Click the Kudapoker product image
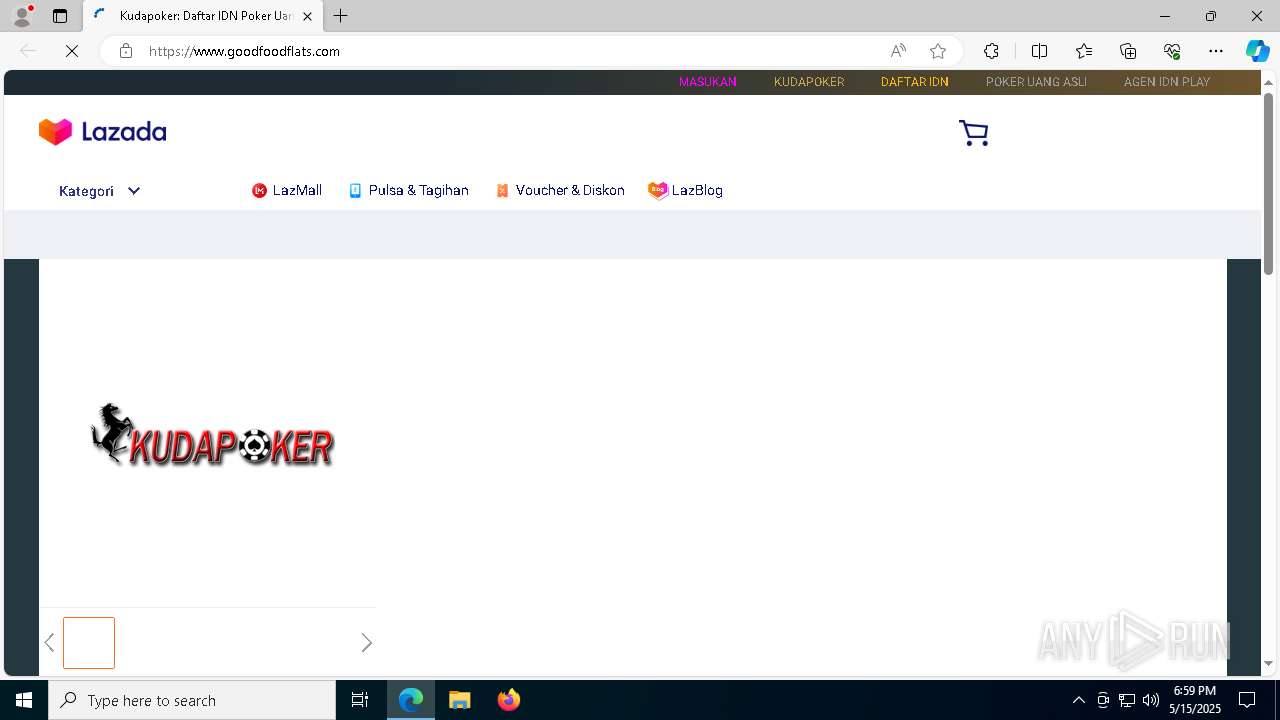Image resolution: width=1280 pixels, height=720 pixels. tap(212, 436)
